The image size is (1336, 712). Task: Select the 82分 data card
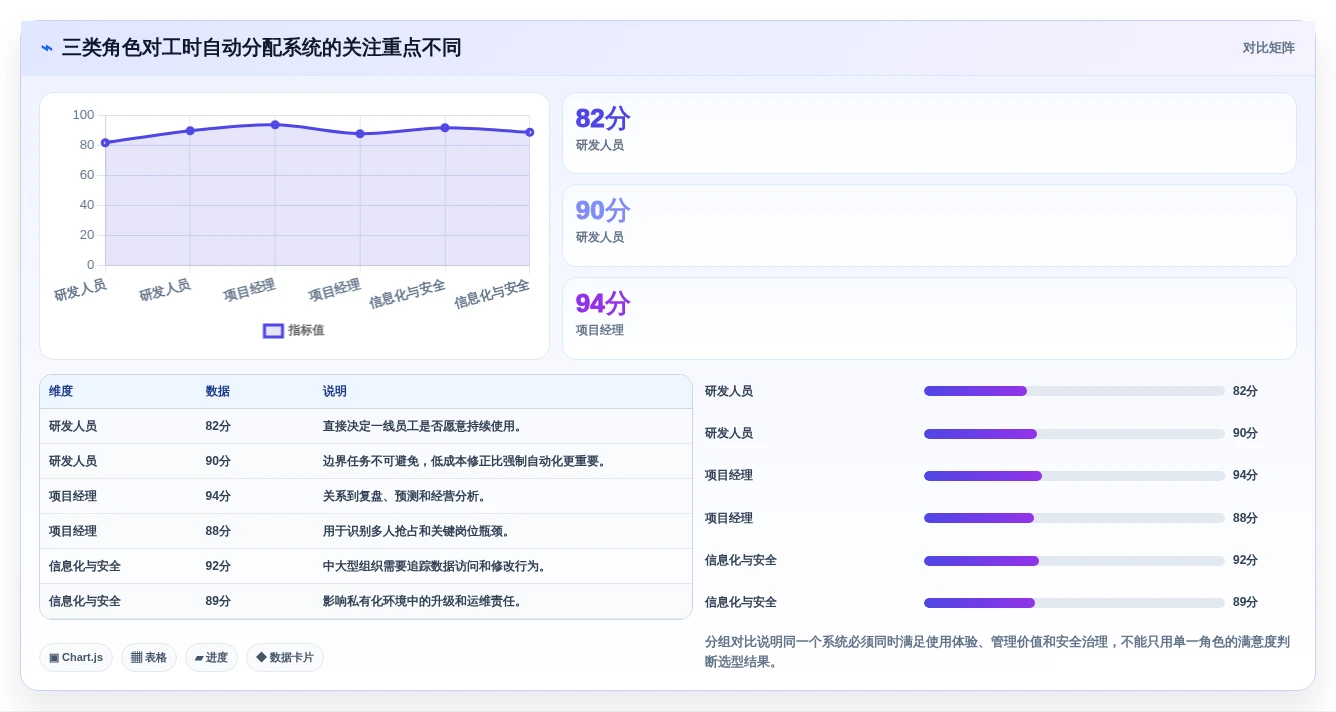(929, 133)
